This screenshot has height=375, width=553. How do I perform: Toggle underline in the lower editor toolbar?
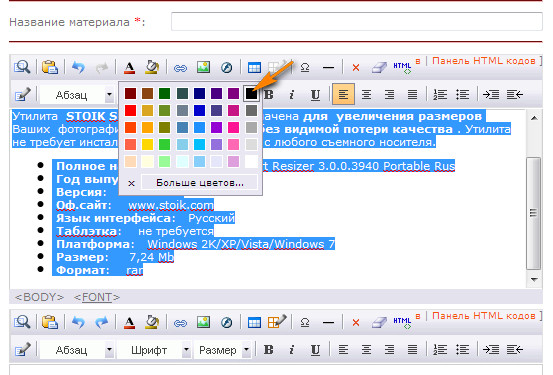click(x=315, y=350)
